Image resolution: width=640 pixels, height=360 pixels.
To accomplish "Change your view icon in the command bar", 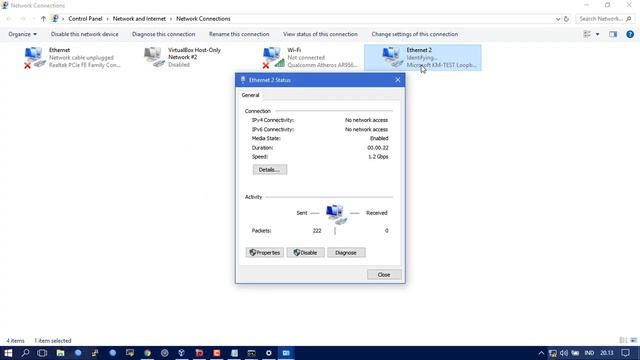I will 587,34.
